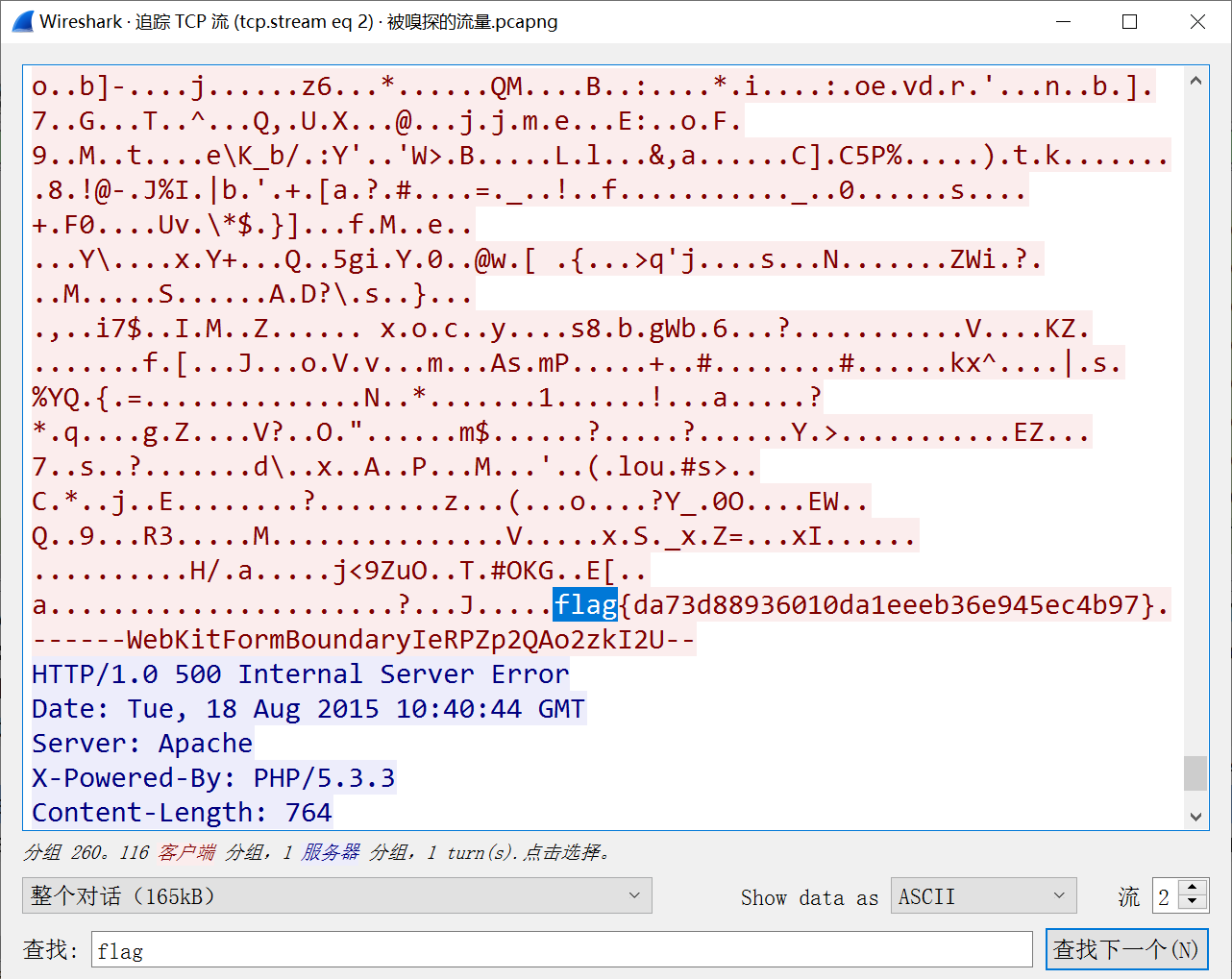Click the stream line starting 7..G...T
Image resolution: width=1232 pixels, height=979 pixels.
click(x=387, y=120)
